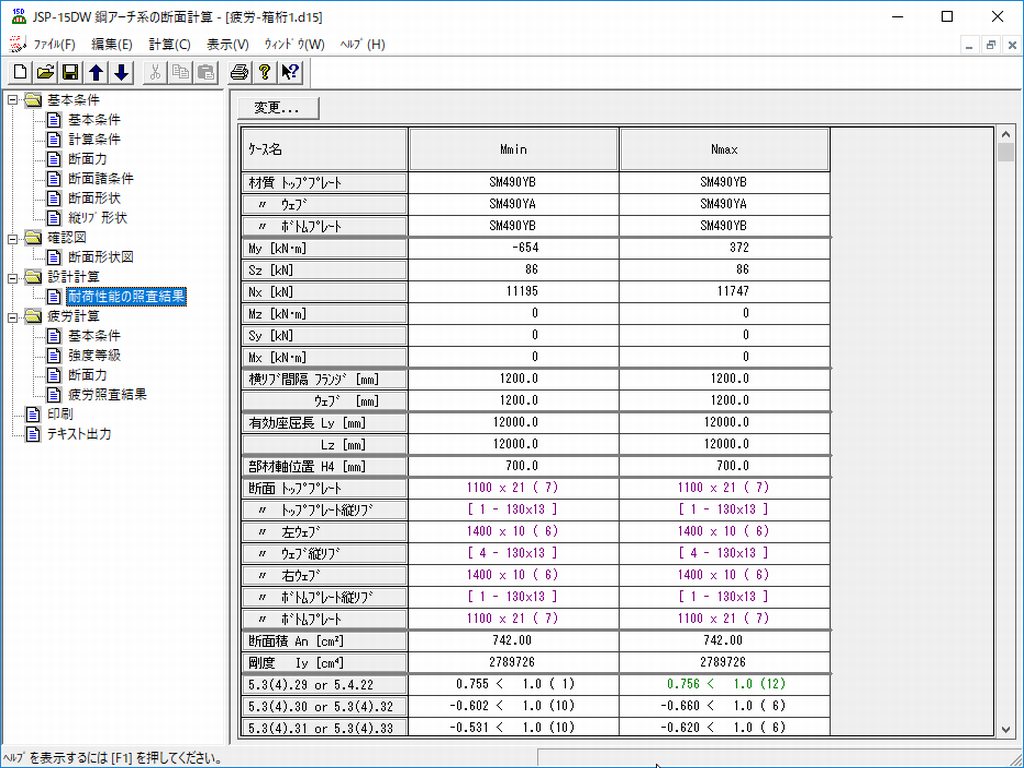The width and height of the screenshot is (1024, 768).
Task: Click the Mmin column header
Action: [513, 150]
